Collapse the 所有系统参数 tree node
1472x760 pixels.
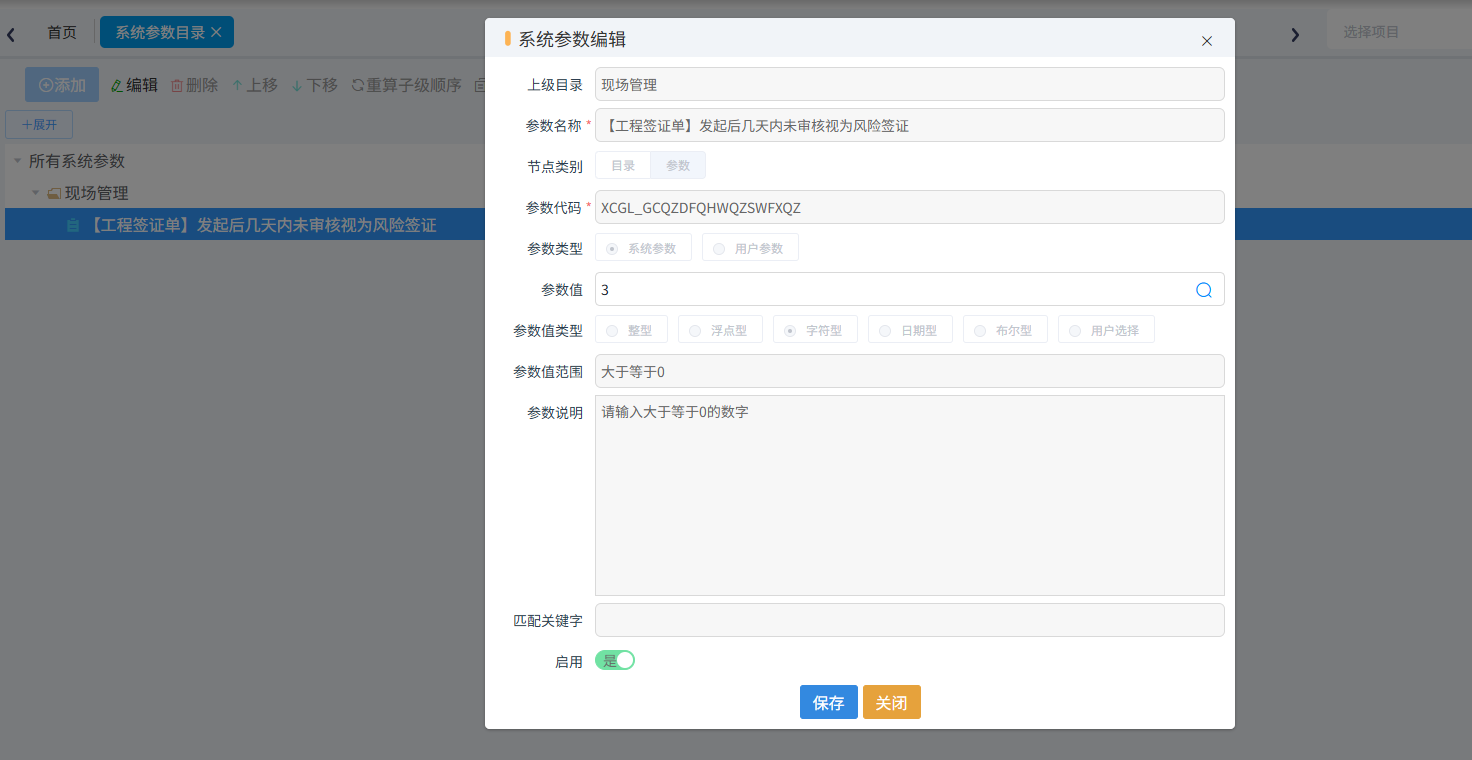coord(17,161)
